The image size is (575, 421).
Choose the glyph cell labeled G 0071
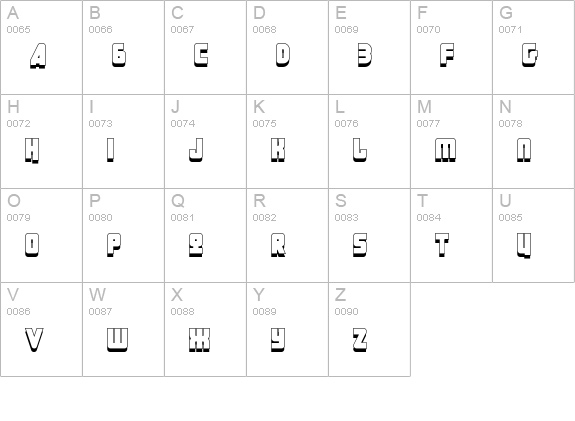534,47
